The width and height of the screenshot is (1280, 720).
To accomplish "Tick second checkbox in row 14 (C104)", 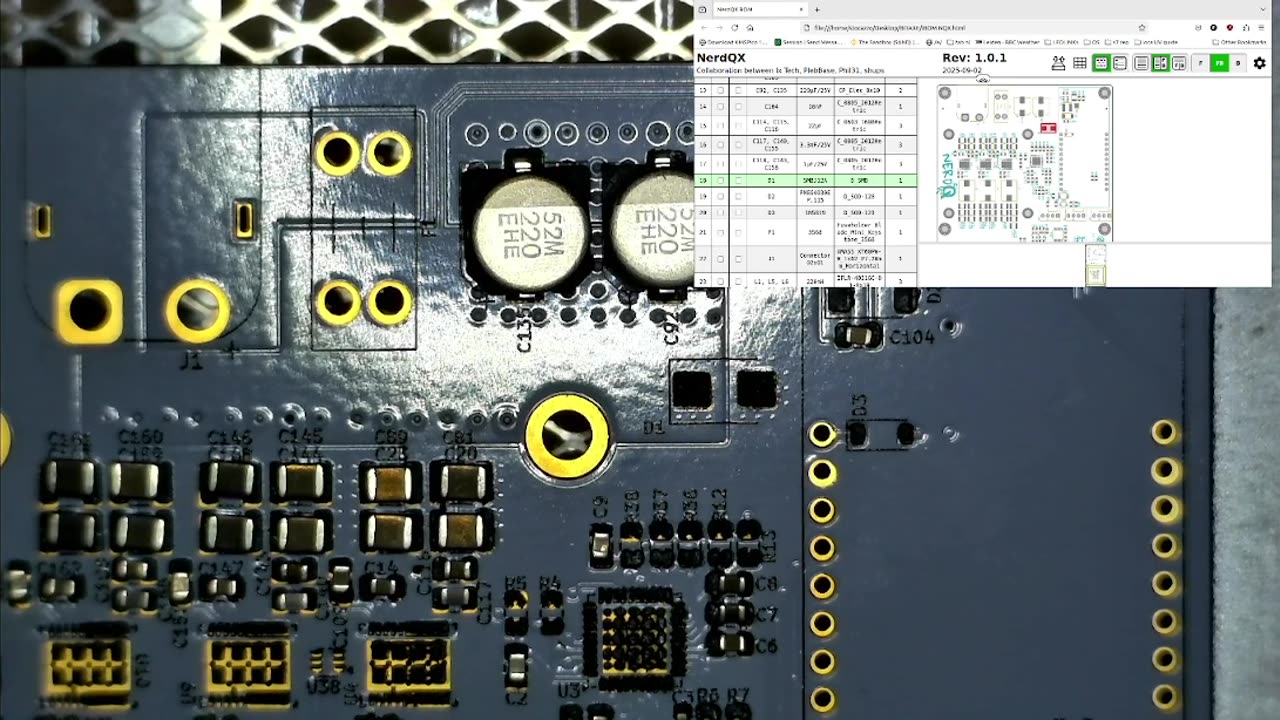I will coord(738,106).
